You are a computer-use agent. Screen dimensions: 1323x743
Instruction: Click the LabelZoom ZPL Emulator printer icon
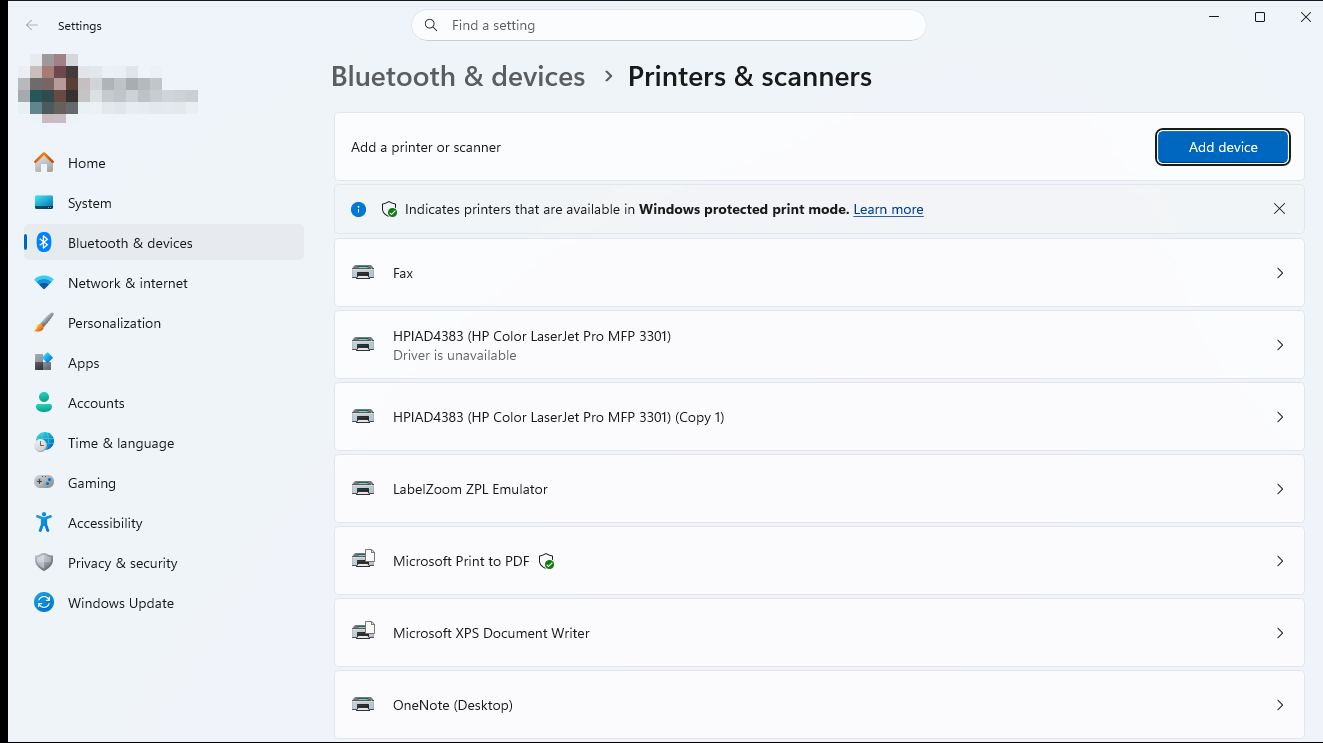tap(364, 489)
